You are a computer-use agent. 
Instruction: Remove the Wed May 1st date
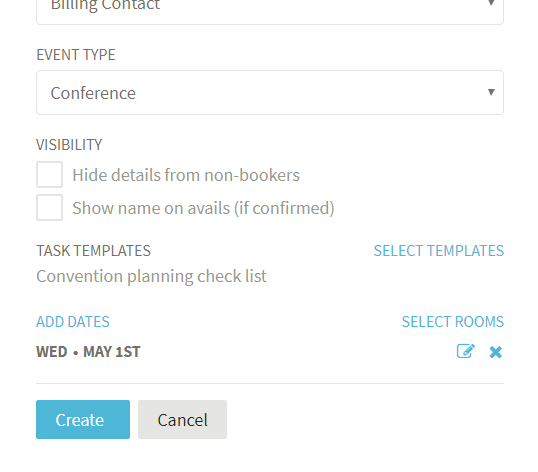[496, 352]
